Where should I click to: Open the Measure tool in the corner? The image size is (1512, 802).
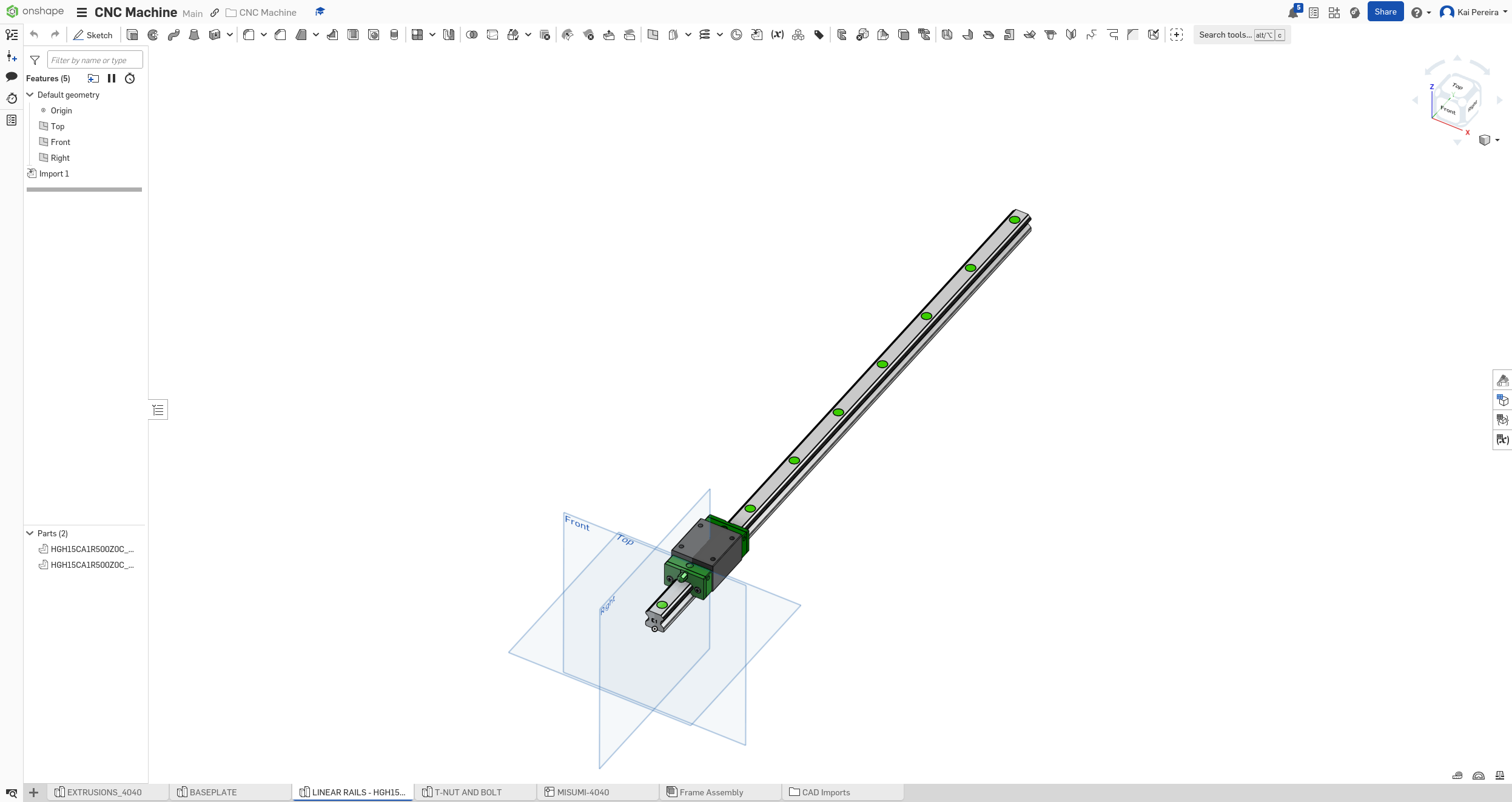click(x=1457, y=775)
